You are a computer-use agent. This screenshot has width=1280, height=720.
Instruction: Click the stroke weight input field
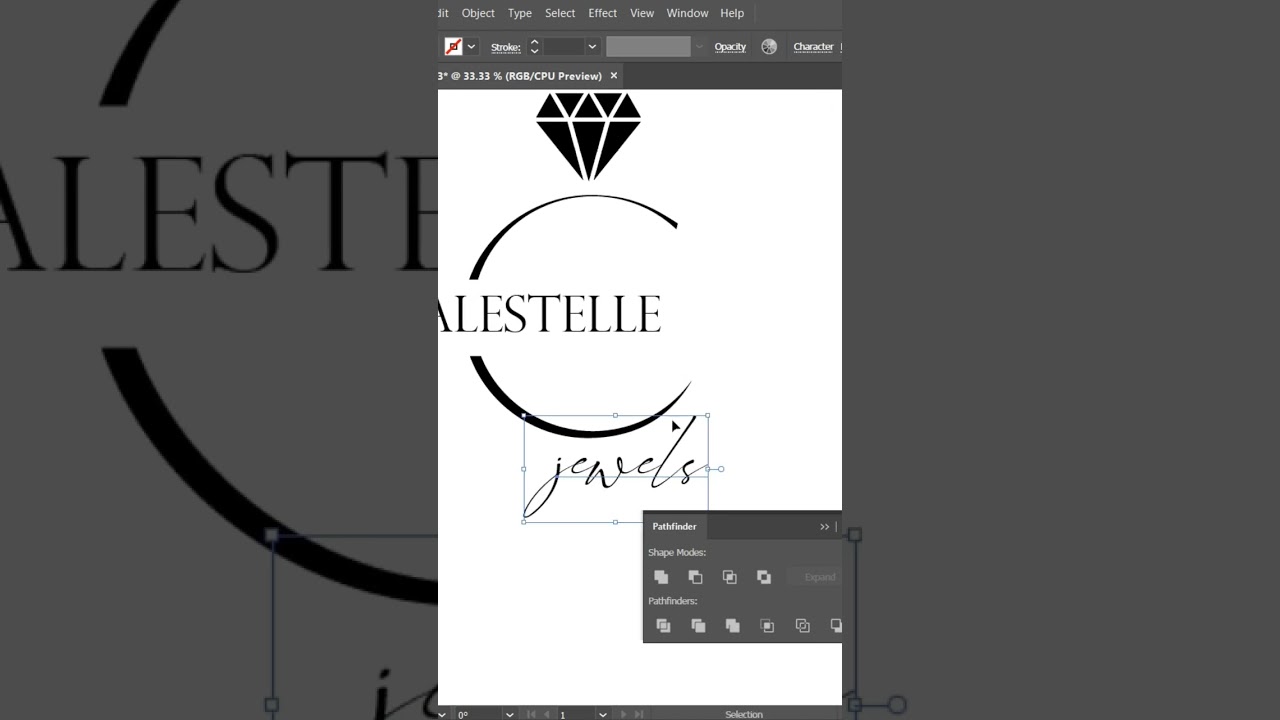pyautogui.click(x=563, y=47)
